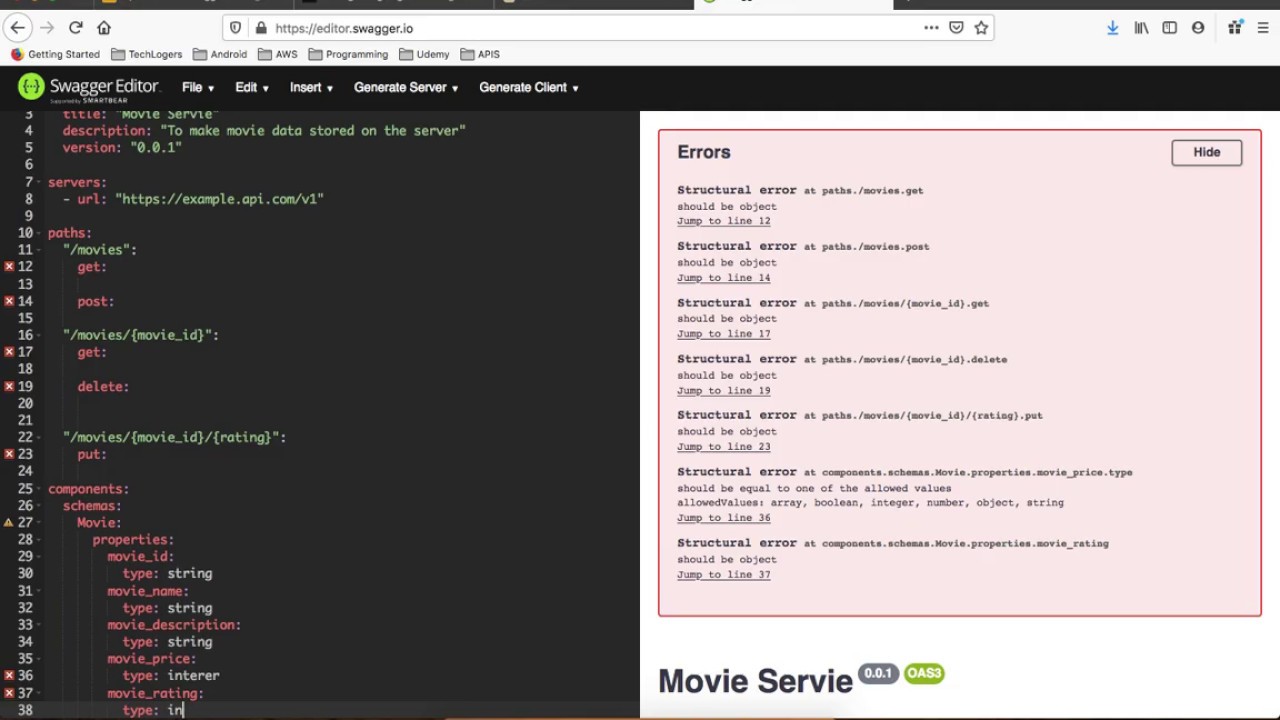
Task: Click the description line in the editor
Action: [x=264, y=131]
